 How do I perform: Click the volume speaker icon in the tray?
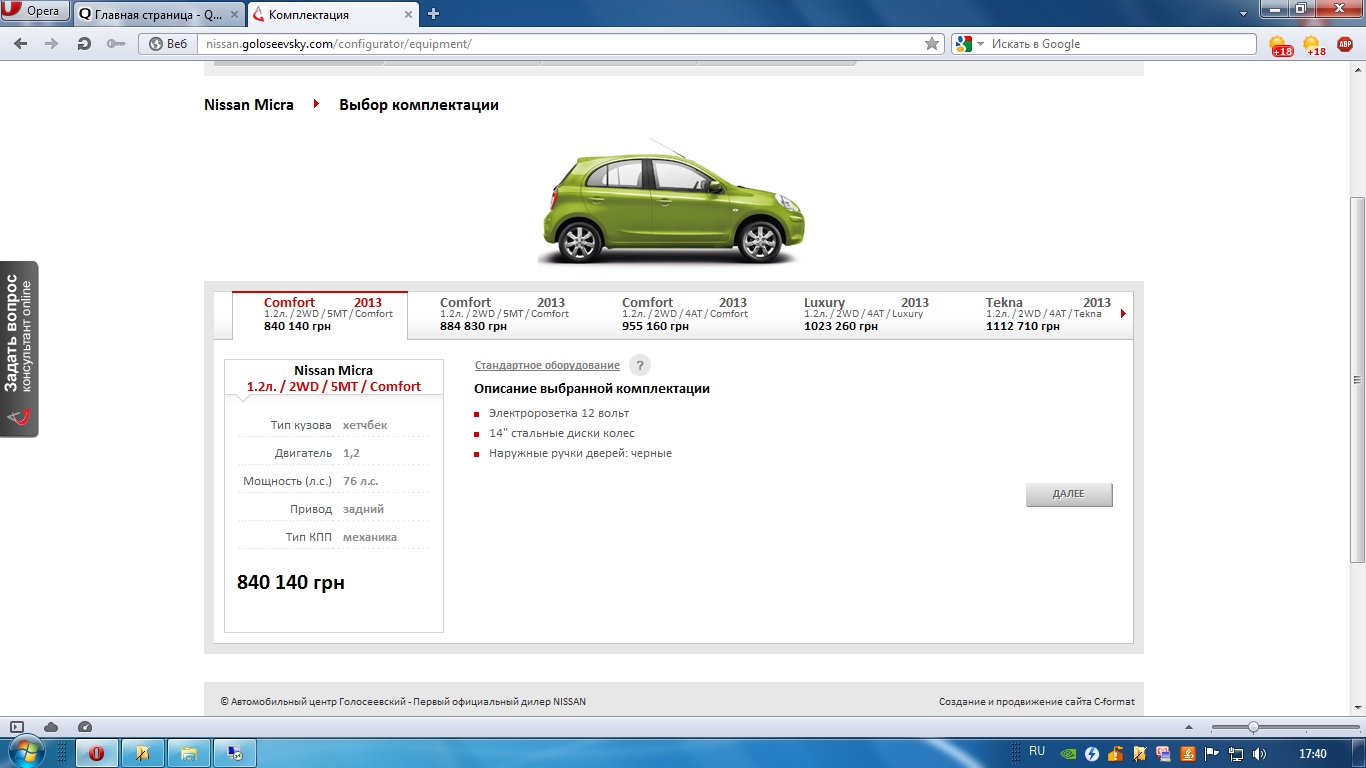[x=1259, y=753]
